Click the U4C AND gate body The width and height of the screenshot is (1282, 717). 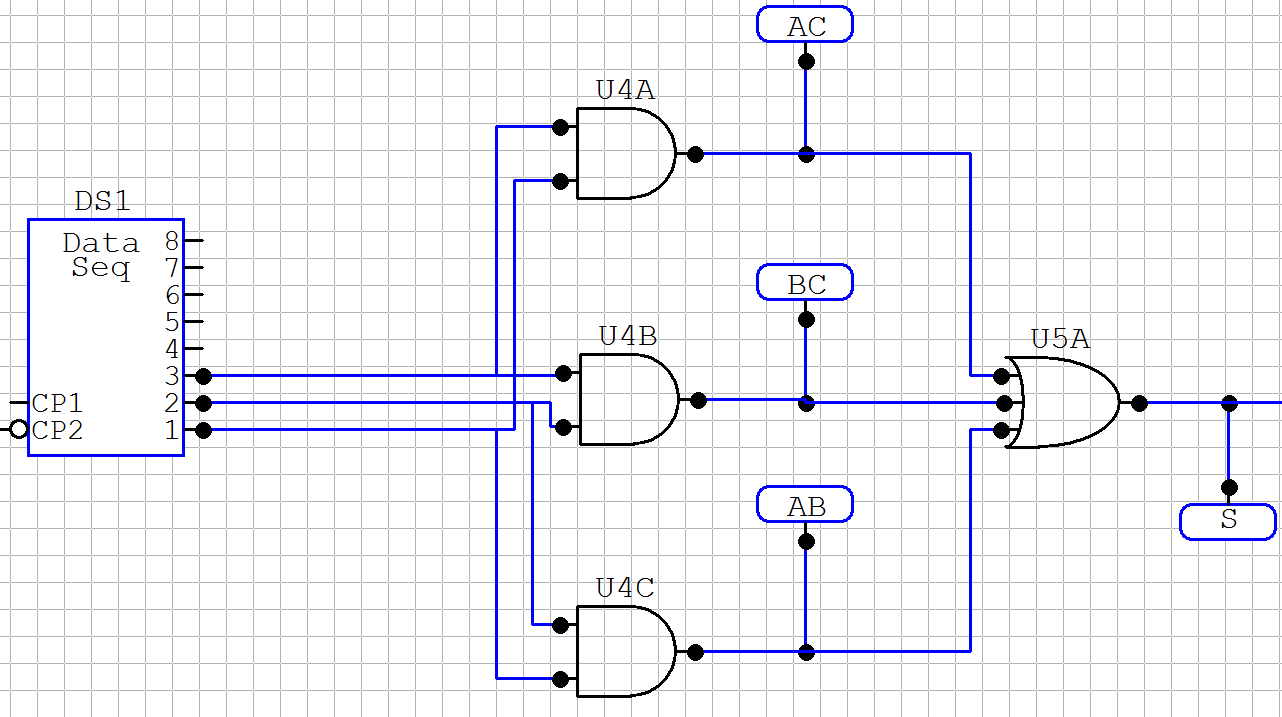coord(625,652)
